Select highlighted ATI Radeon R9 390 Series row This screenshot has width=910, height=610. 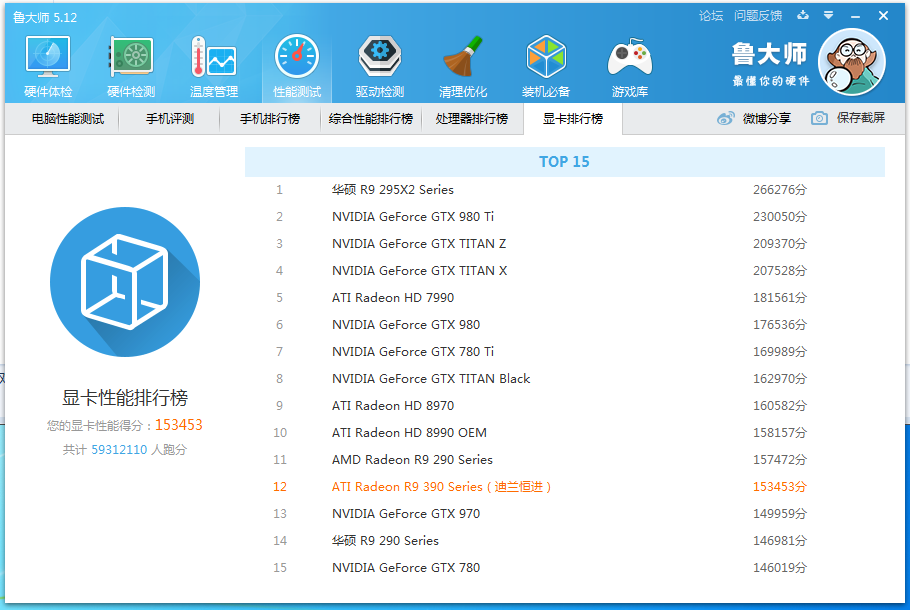pyautogui.click(x=565, y=486)
